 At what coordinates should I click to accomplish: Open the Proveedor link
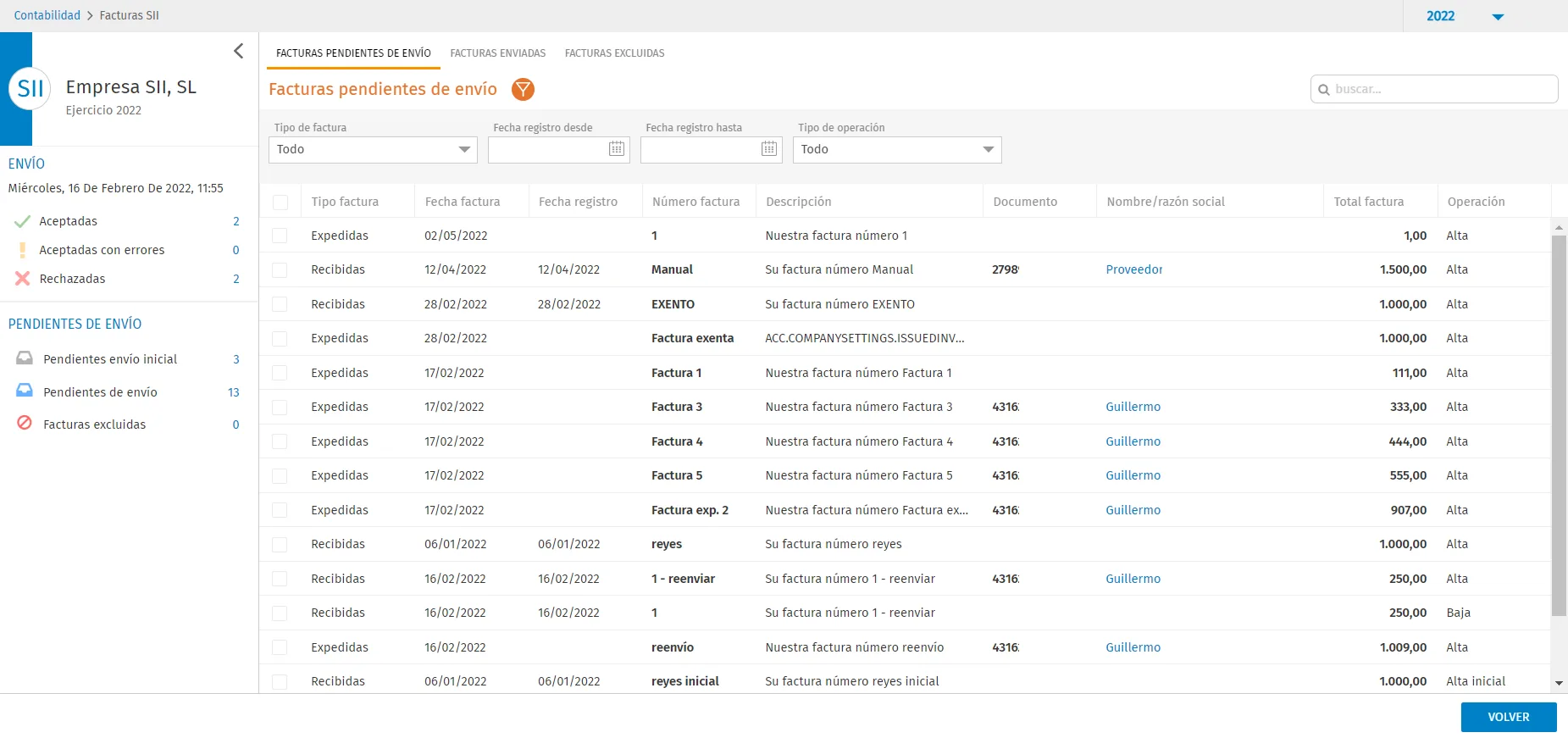click(1134, 269)
